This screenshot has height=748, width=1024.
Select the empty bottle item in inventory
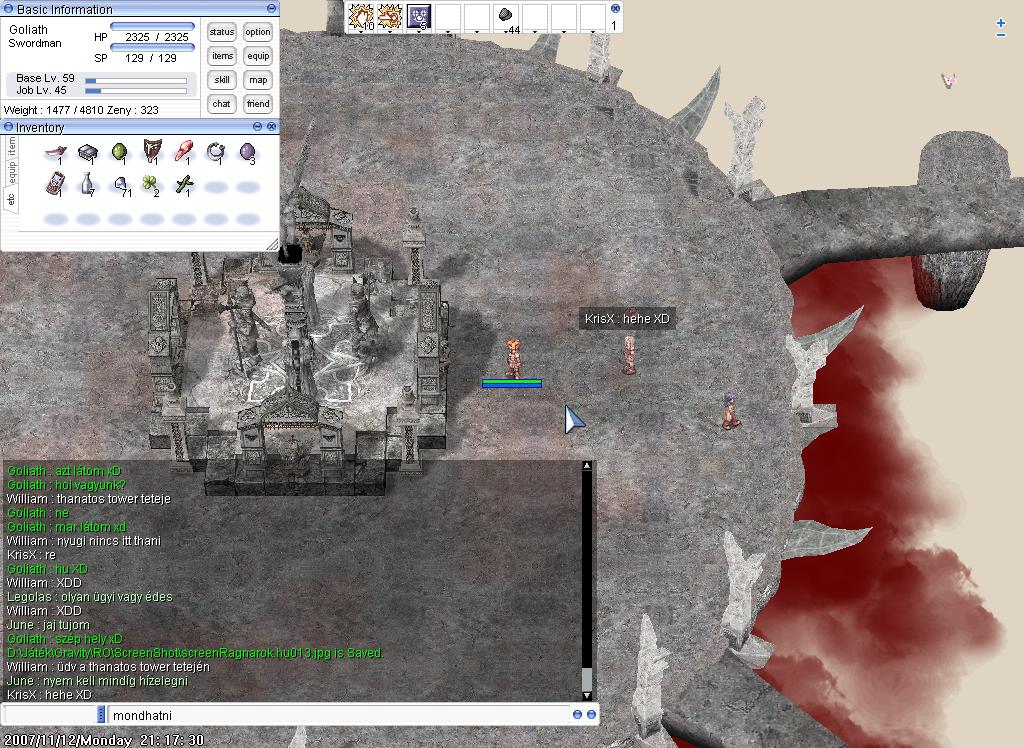pos(87,184)
